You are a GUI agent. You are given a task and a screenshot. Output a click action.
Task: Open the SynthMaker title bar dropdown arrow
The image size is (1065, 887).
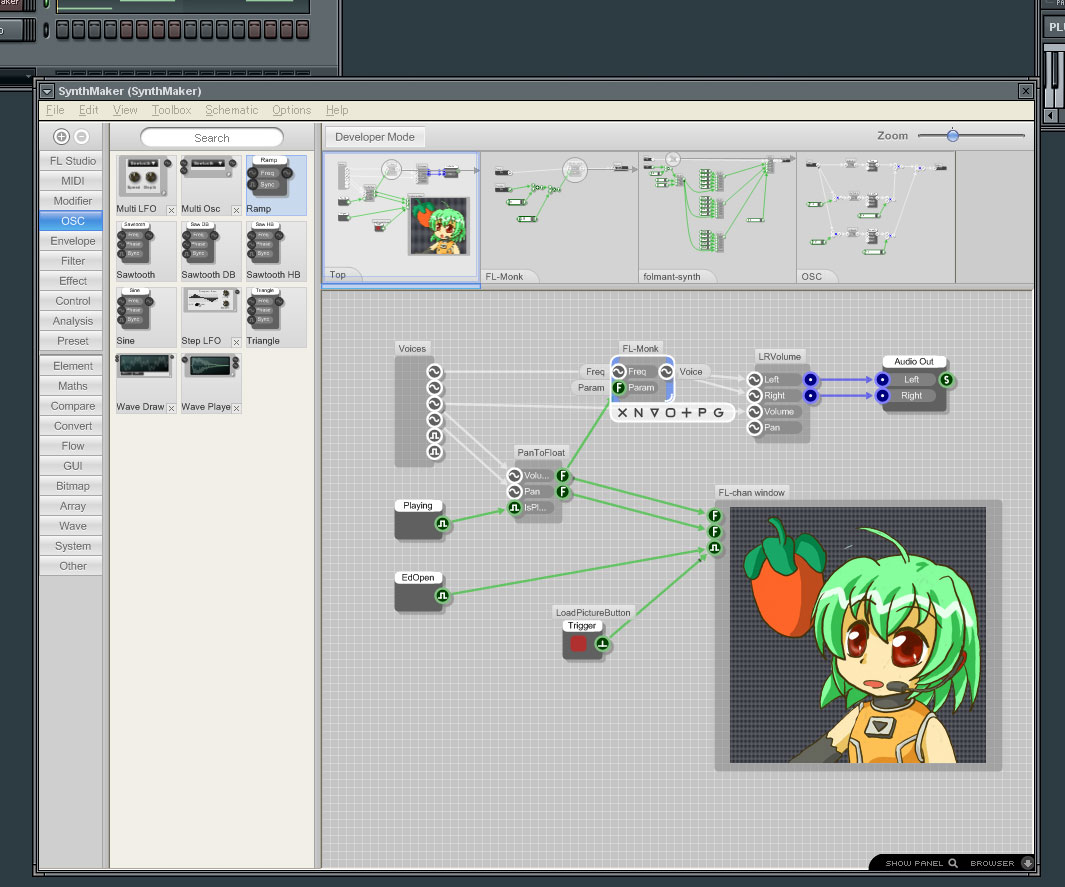point(47,91)
